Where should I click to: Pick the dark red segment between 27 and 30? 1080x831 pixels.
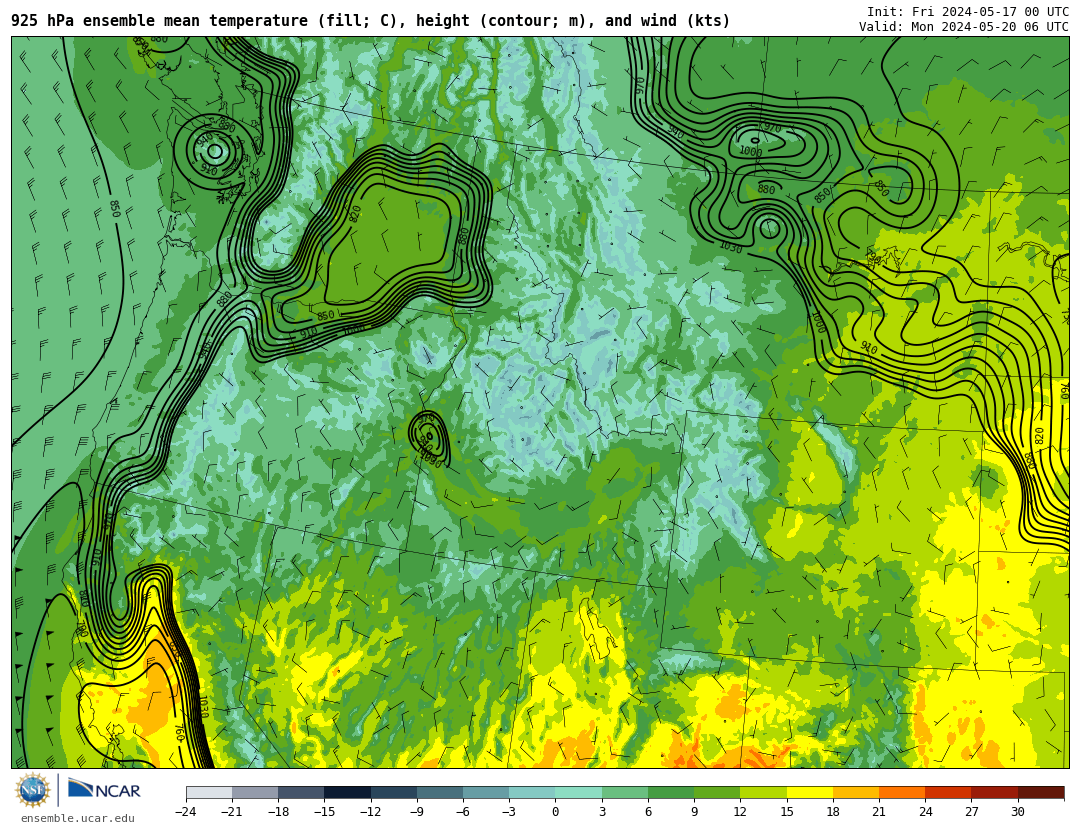point(995,792)
